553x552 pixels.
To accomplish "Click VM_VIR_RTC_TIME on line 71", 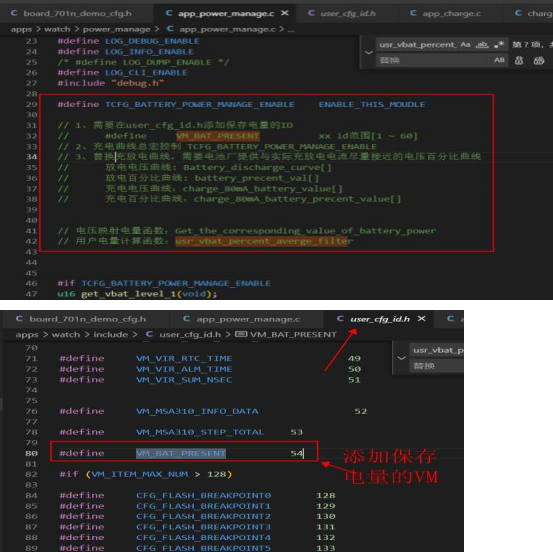I will pos(184,359).
